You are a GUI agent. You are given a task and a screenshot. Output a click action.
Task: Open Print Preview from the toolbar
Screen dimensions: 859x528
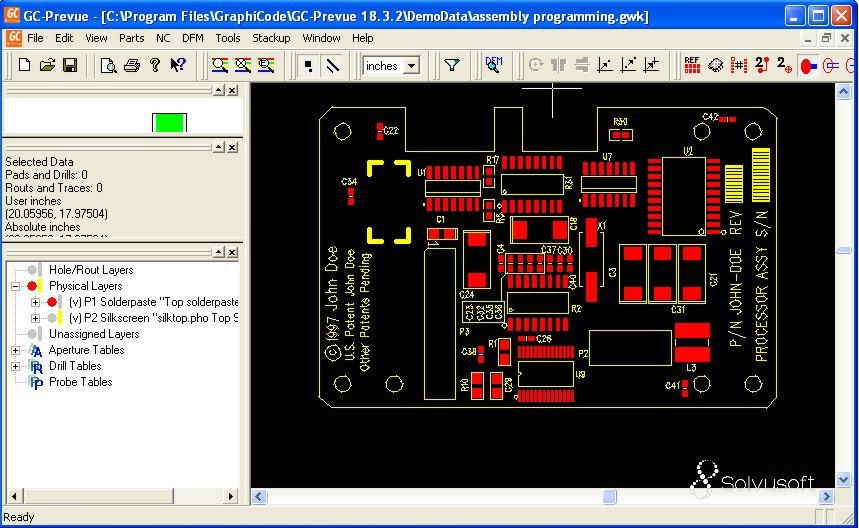pos(108,65)
